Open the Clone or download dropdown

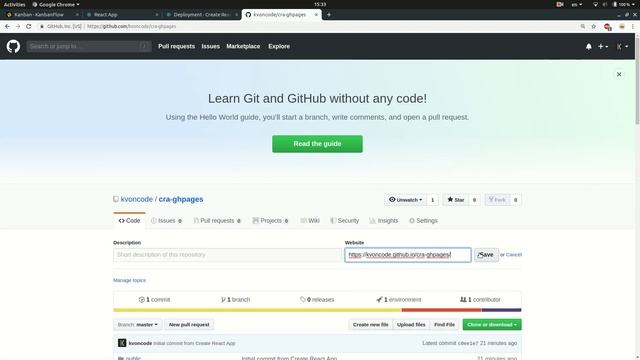492,324
